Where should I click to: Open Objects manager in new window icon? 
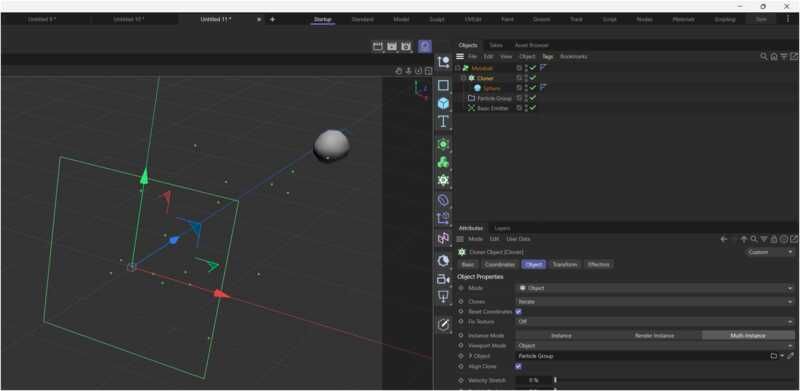click(x=794, y=57)
